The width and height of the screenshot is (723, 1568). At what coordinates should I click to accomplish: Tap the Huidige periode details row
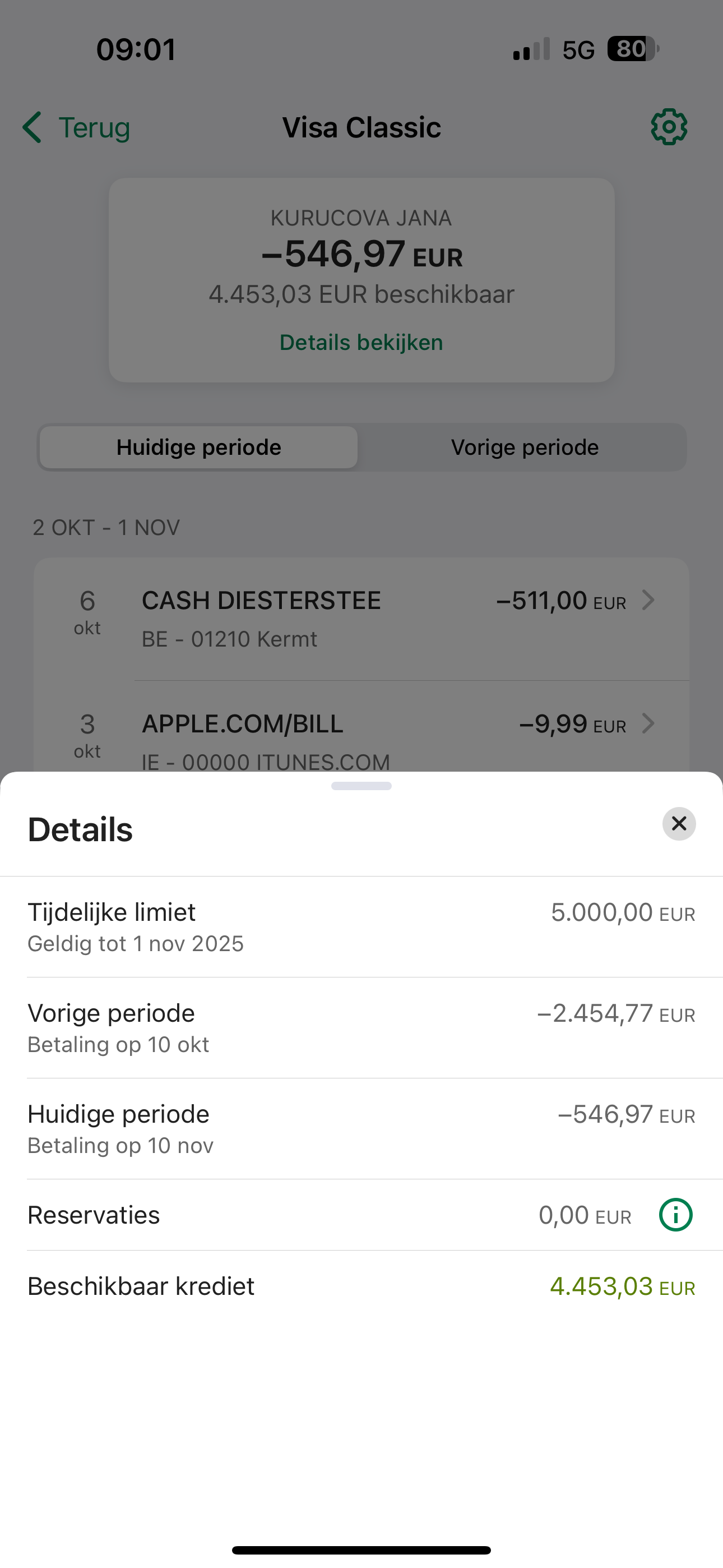click(x=361, y=1128)
